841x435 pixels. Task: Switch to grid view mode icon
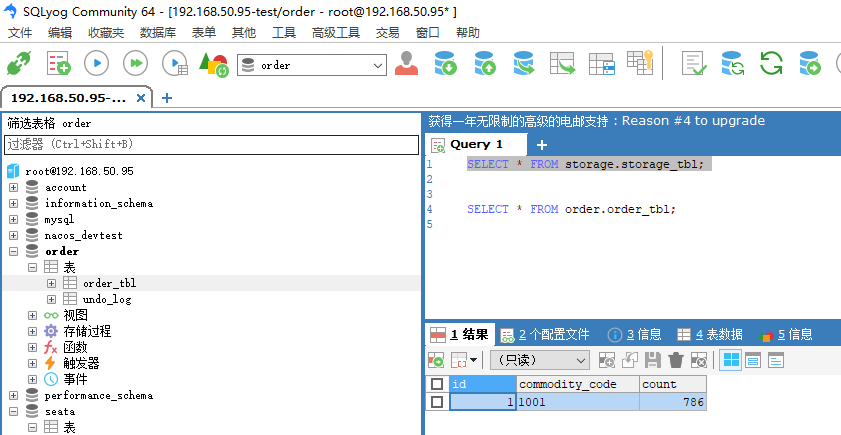coord(731,360)
